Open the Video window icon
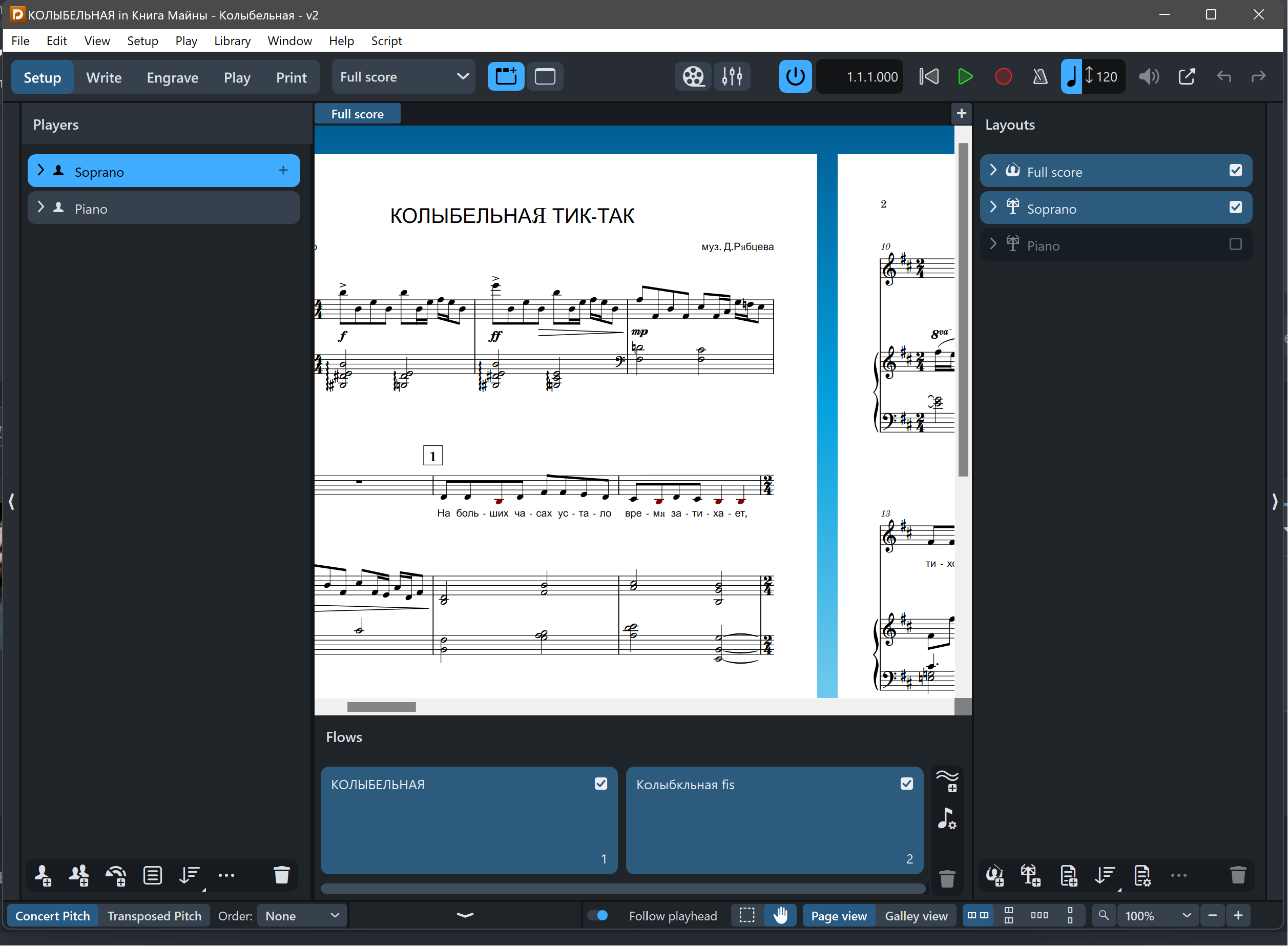The width and height of the screenshot is (1288, 946). (693, 77)
